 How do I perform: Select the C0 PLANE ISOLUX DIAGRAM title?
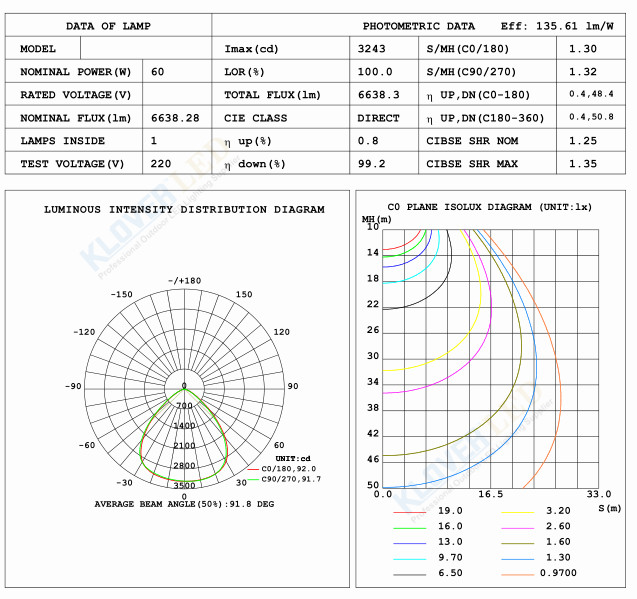click(490, 207)
